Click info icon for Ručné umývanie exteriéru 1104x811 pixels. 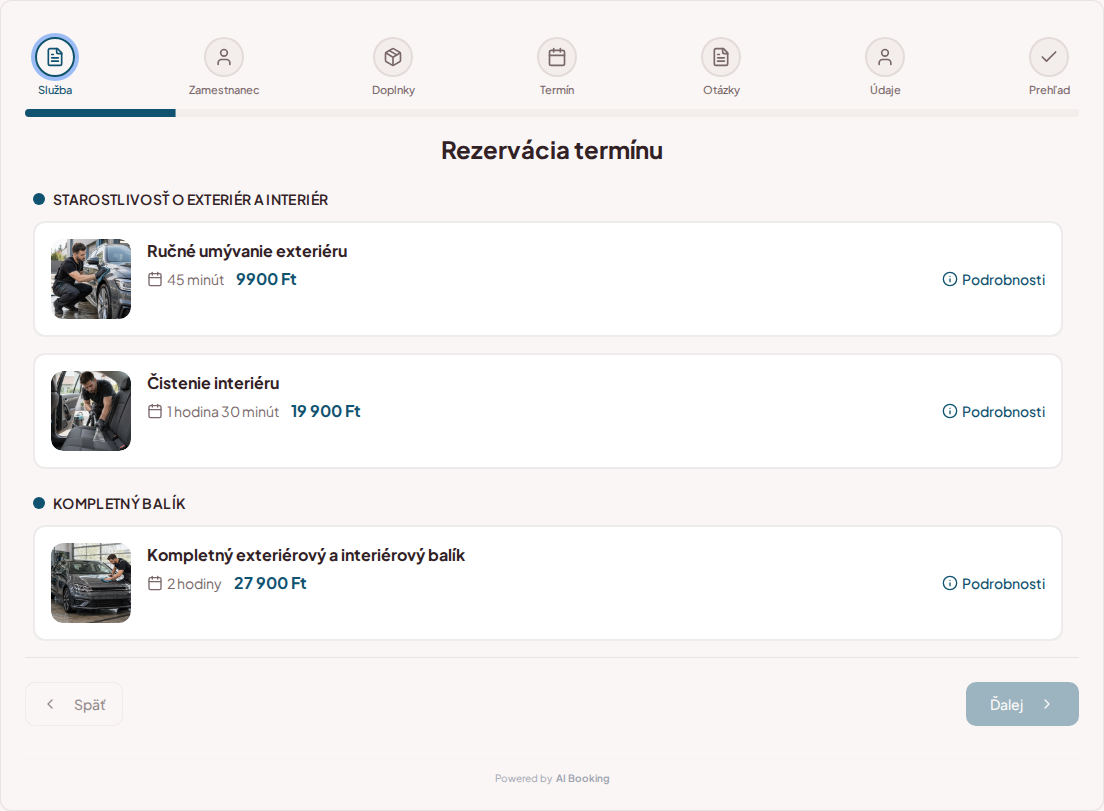point(950,279)
